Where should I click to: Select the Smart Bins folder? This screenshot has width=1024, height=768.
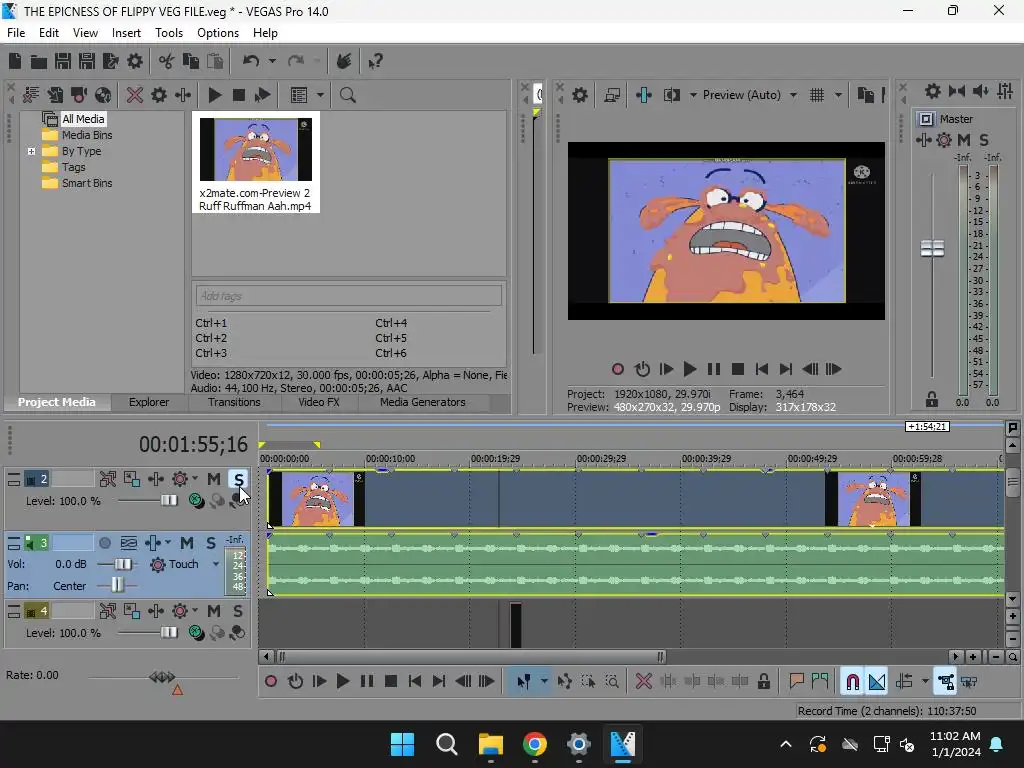click(x=87, y=184)
